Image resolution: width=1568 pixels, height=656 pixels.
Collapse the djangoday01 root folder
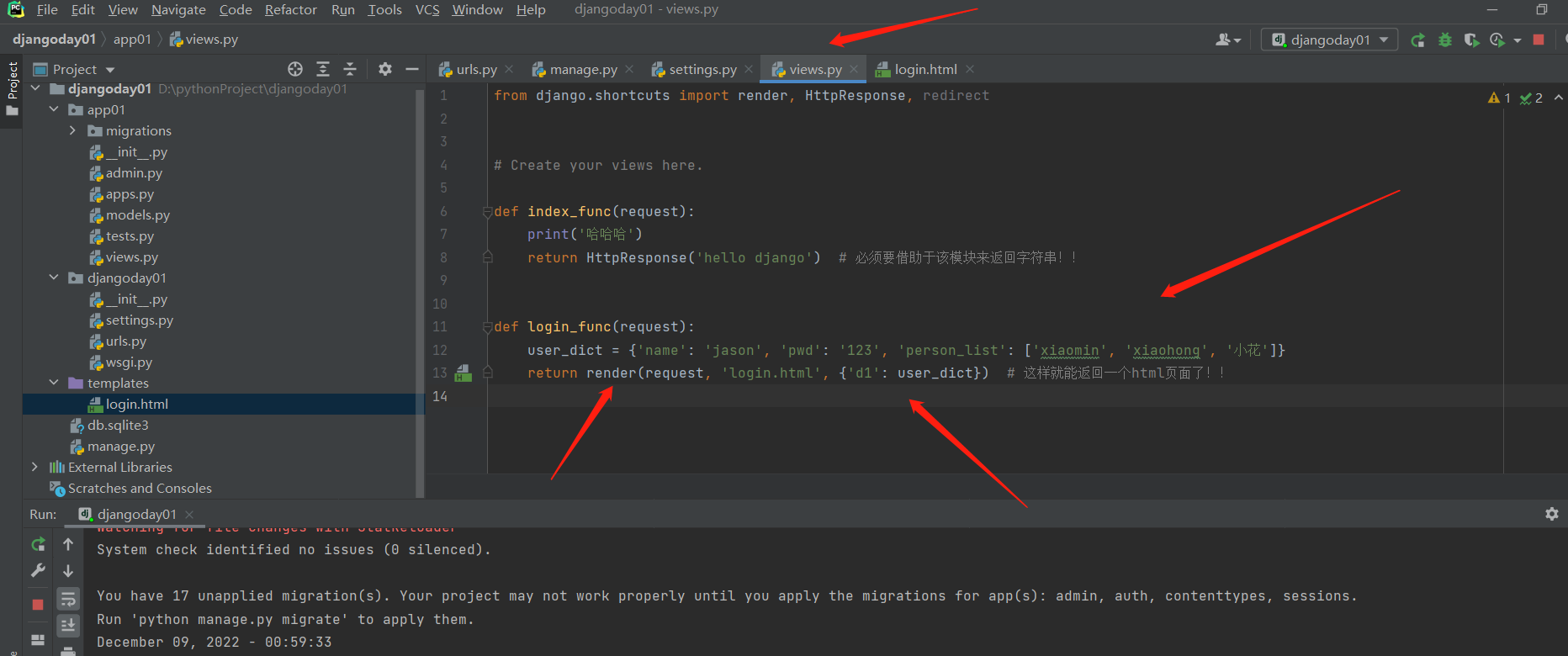(35, 88)
